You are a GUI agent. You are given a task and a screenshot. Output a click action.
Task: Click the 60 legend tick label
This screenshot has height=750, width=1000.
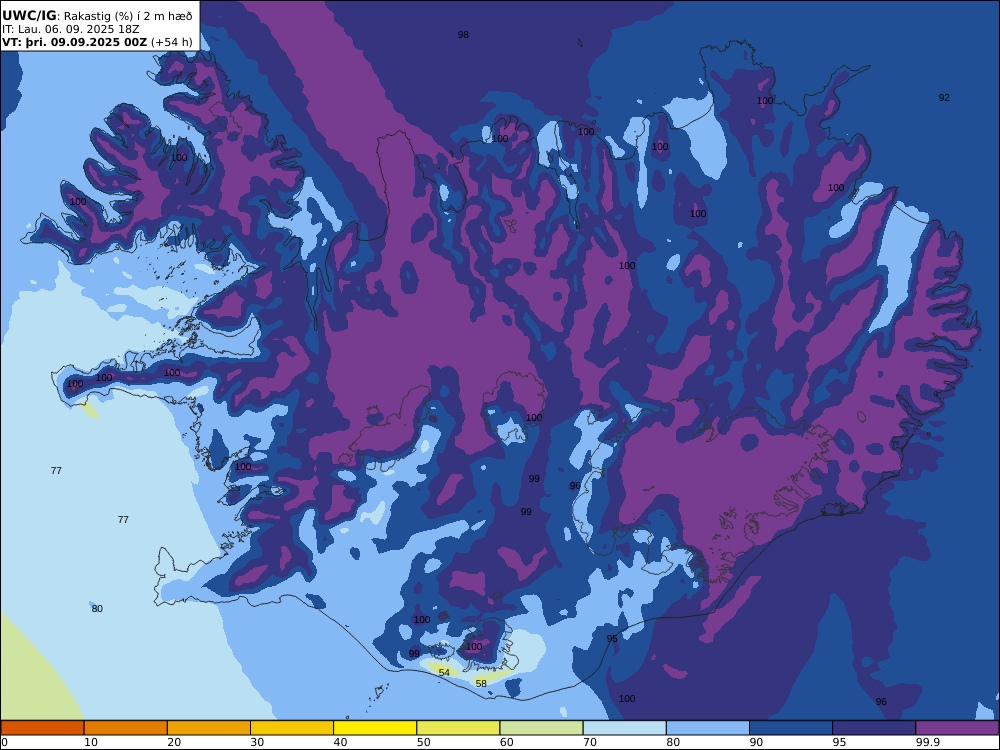506,742
